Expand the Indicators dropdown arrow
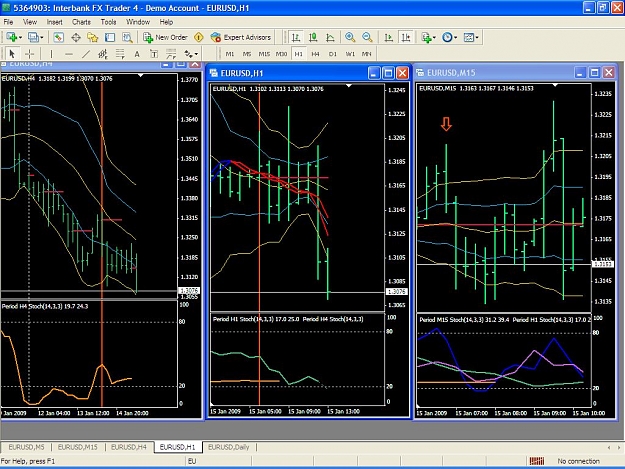 [x=434, y=38]
